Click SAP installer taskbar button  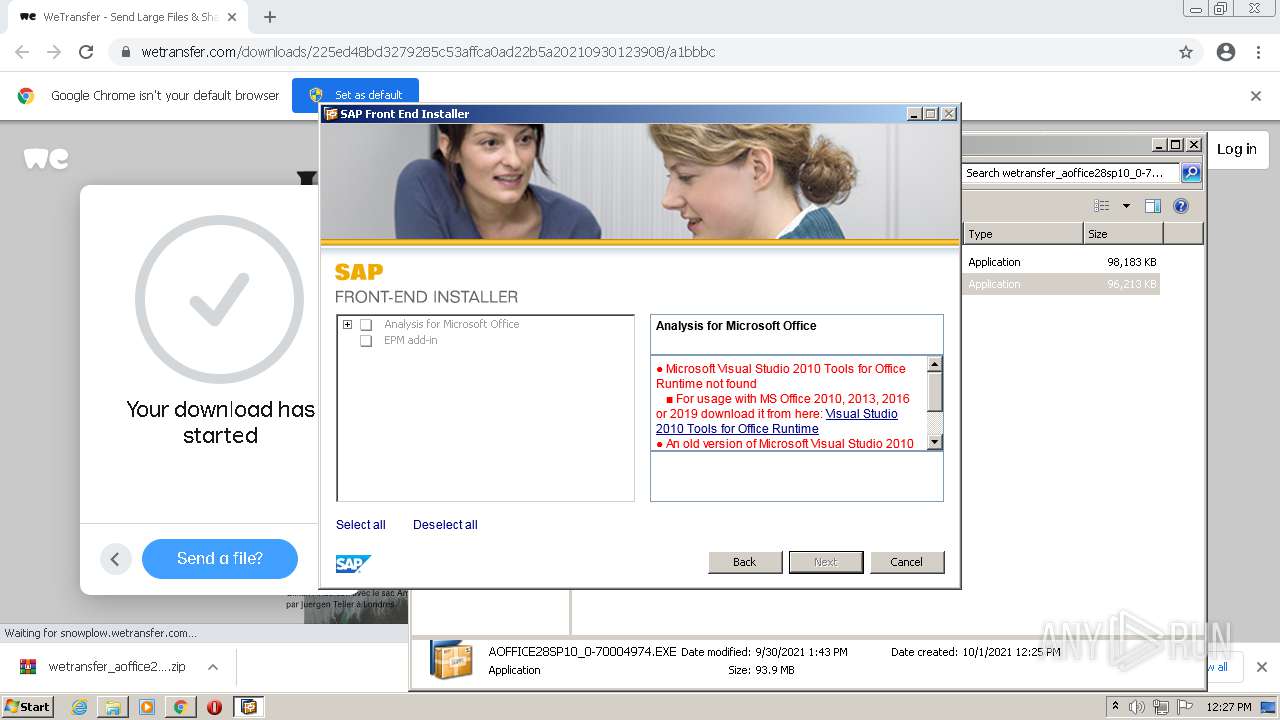249,707
